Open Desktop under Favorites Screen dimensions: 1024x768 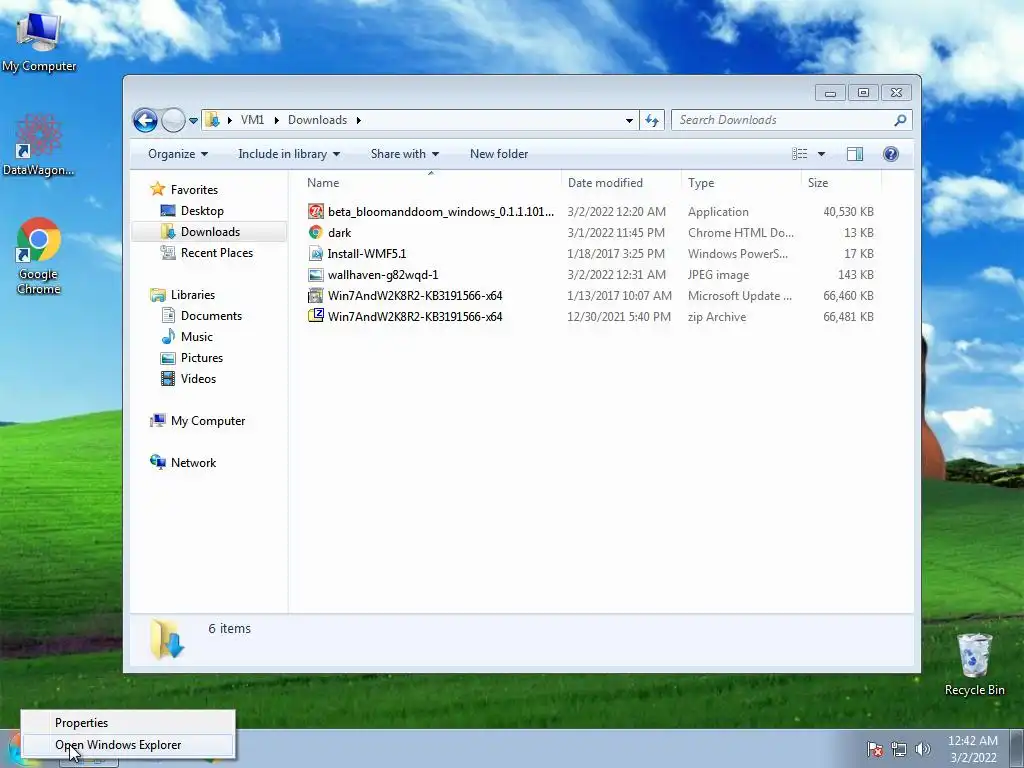(x=202, y=211)
